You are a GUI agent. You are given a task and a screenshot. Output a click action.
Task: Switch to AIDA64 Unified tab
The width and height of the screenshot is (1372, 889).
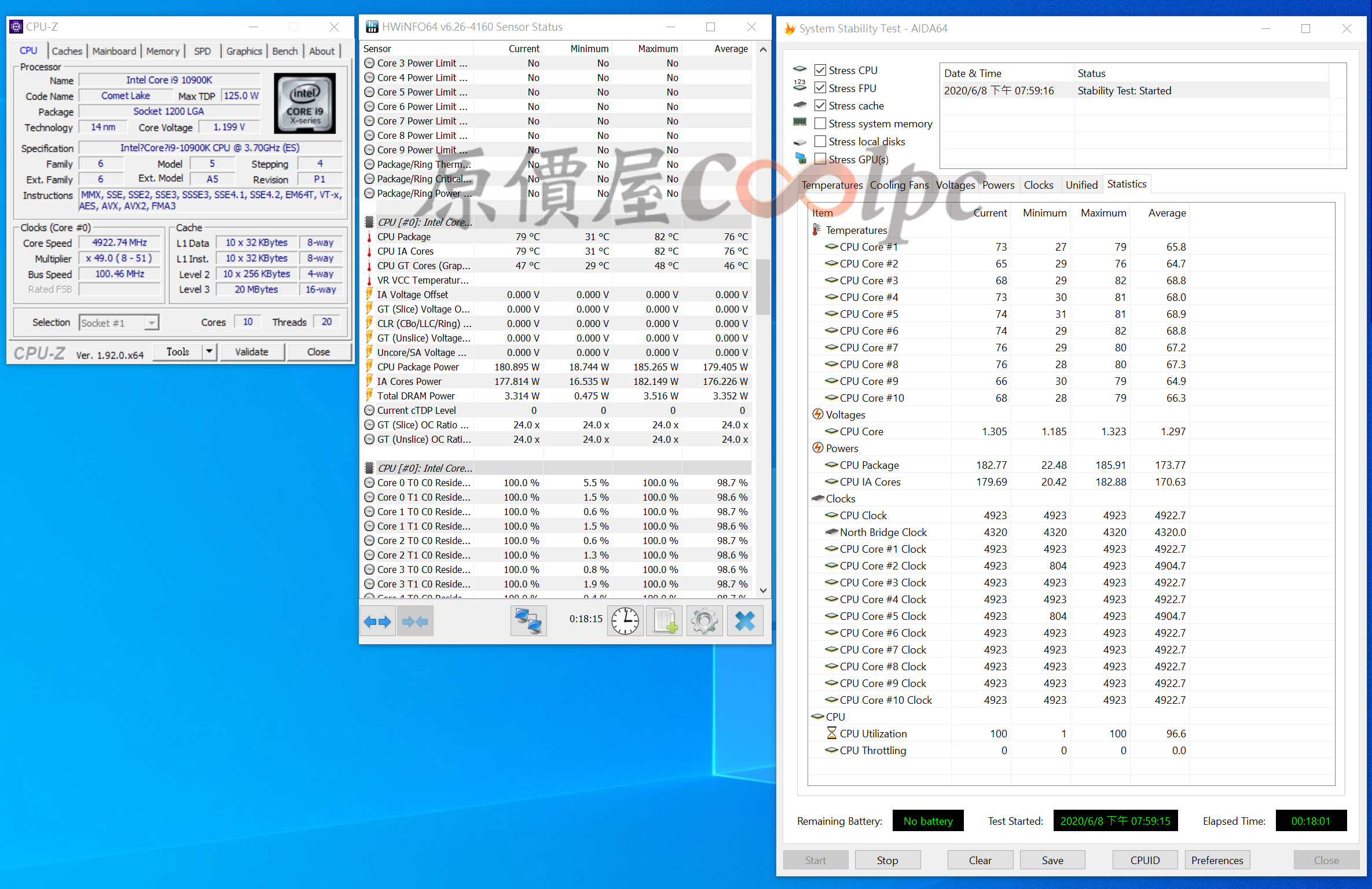1081,185
